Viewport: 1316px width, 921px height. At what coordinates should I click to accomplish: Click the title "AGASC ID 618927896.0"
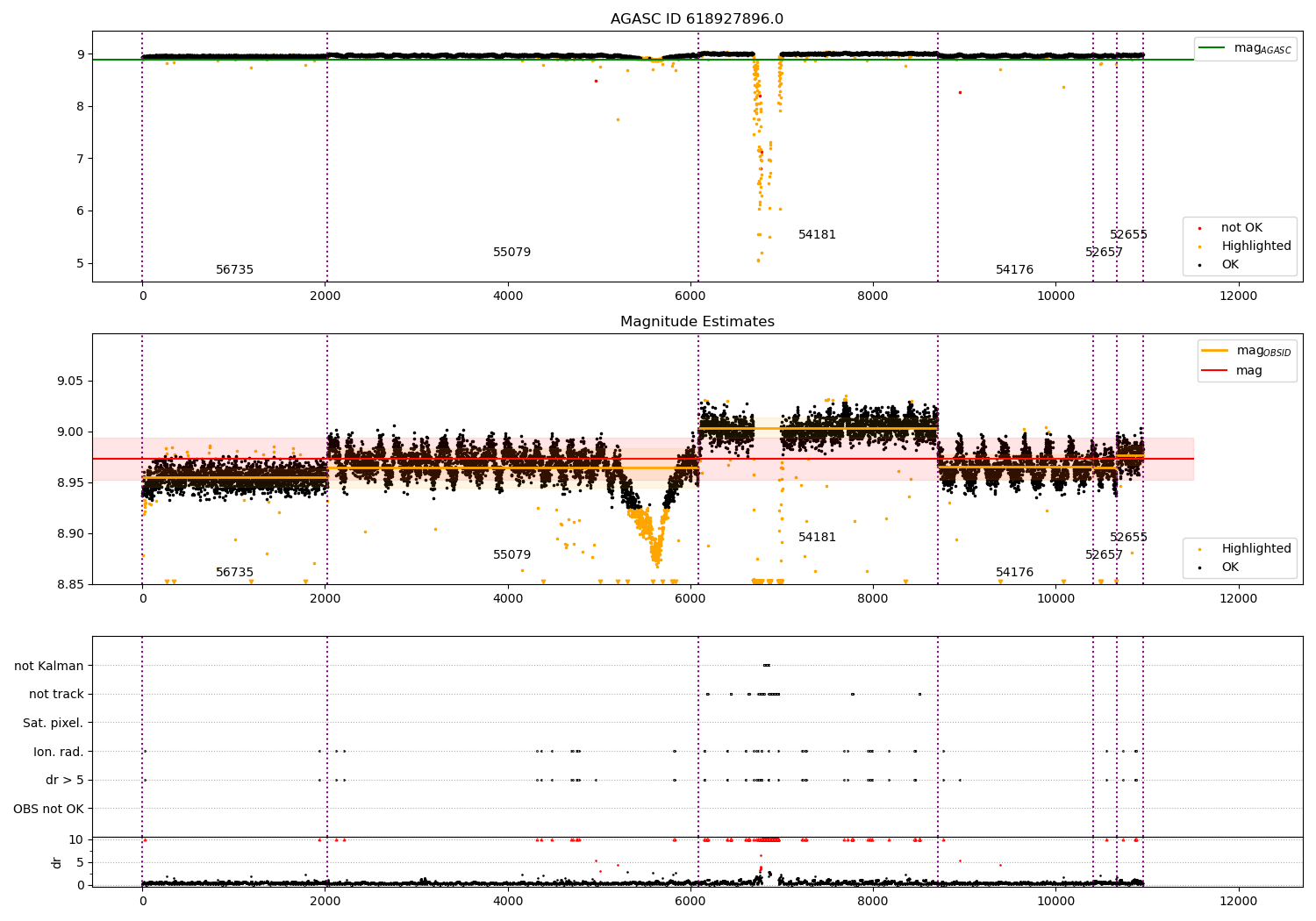pos(697,19)
